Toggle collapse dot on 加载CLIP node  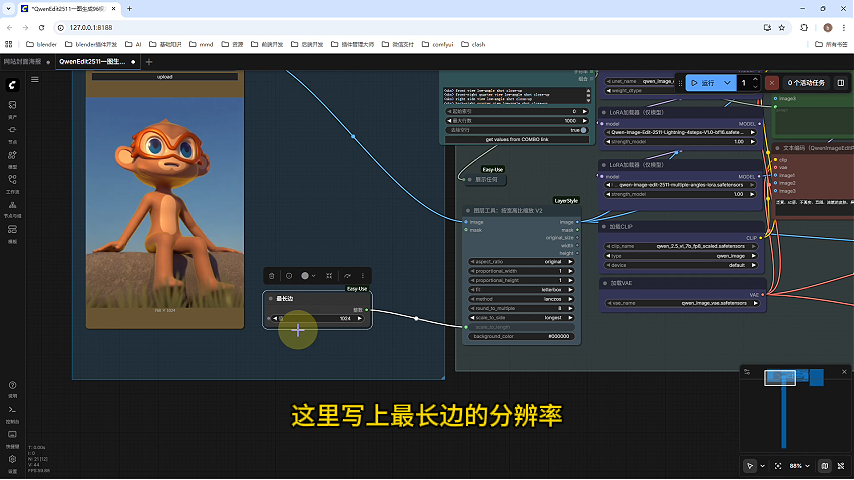[604, 227]
